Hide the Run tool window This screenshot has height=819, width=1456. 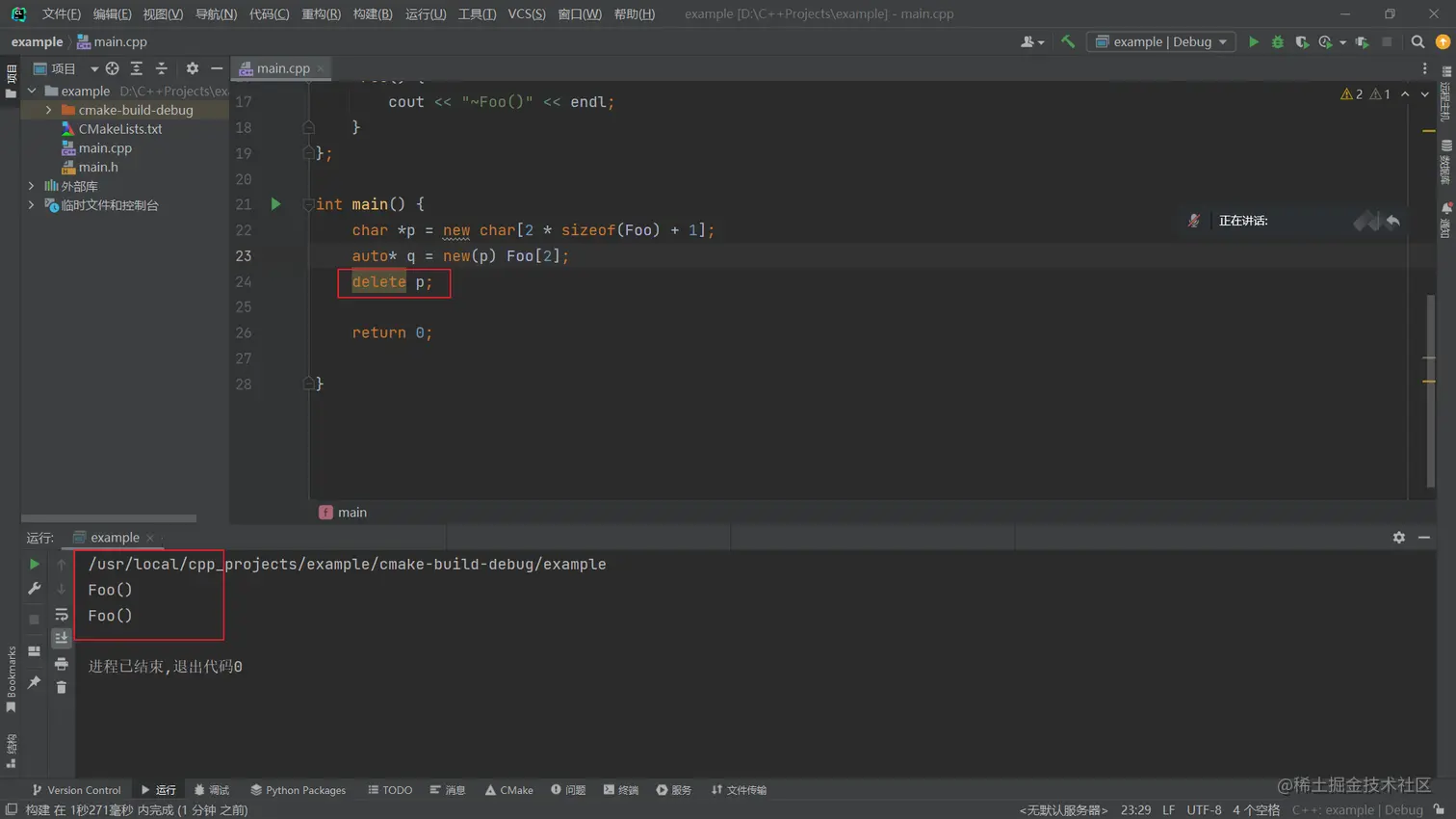click(x=1424, y=538)
